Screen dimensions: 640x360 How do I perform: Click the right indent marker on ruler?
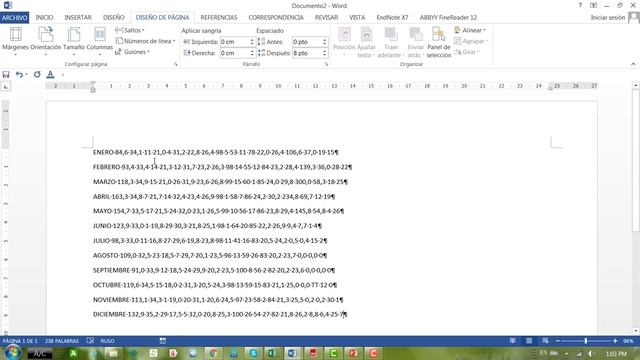click(x=550, y=88)
